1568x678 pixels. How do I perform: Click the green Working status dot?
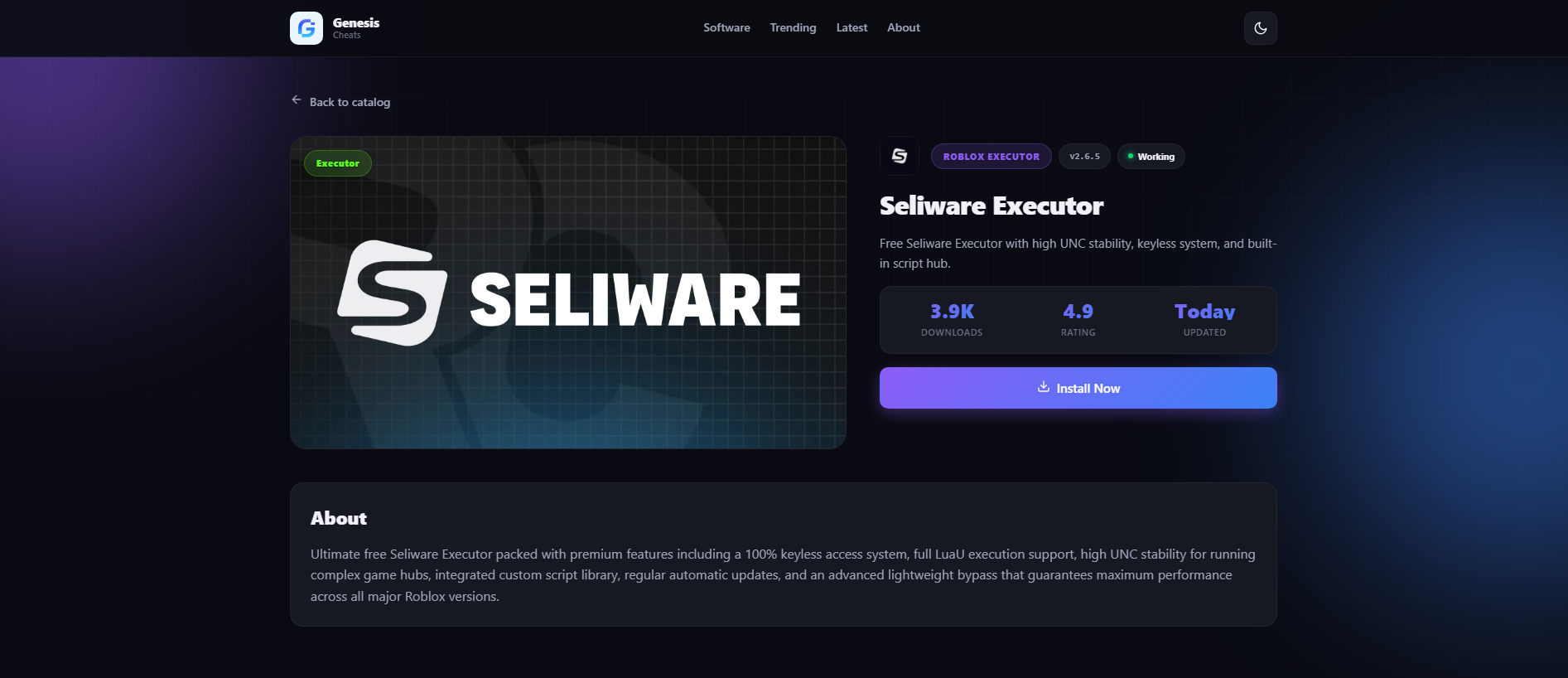click(1130, 156)
